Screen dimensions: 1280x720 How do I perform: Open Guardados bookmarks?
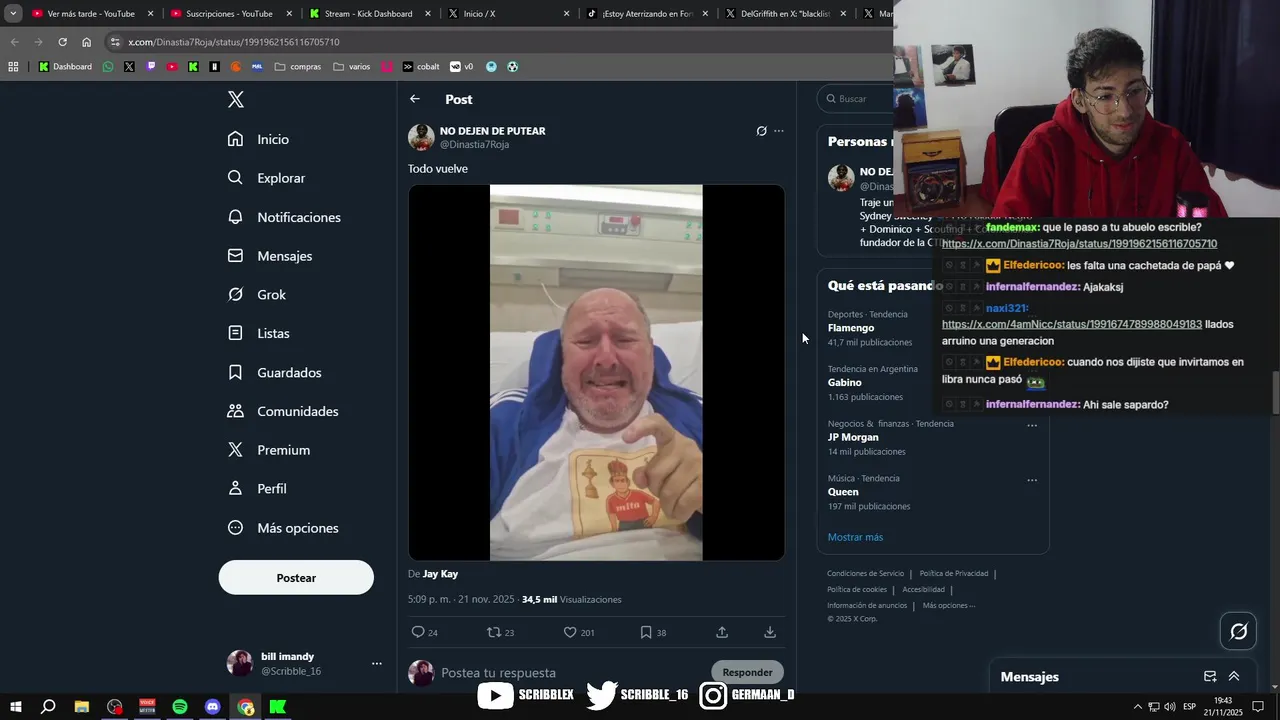274,372
